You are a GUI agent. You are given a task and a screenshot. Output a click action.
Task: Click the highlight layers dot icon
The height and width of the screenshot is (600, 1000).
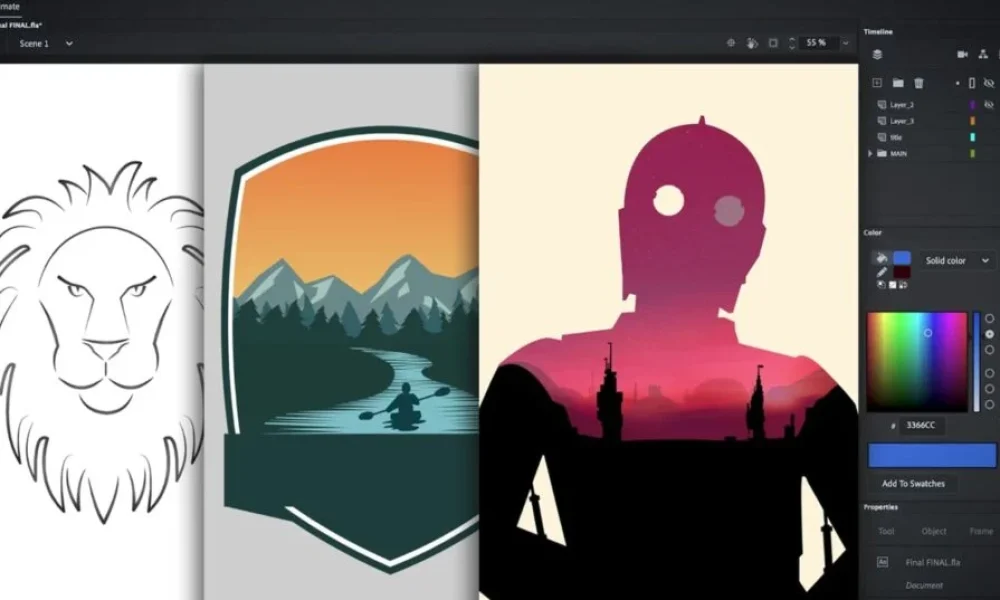coord(957,84)
